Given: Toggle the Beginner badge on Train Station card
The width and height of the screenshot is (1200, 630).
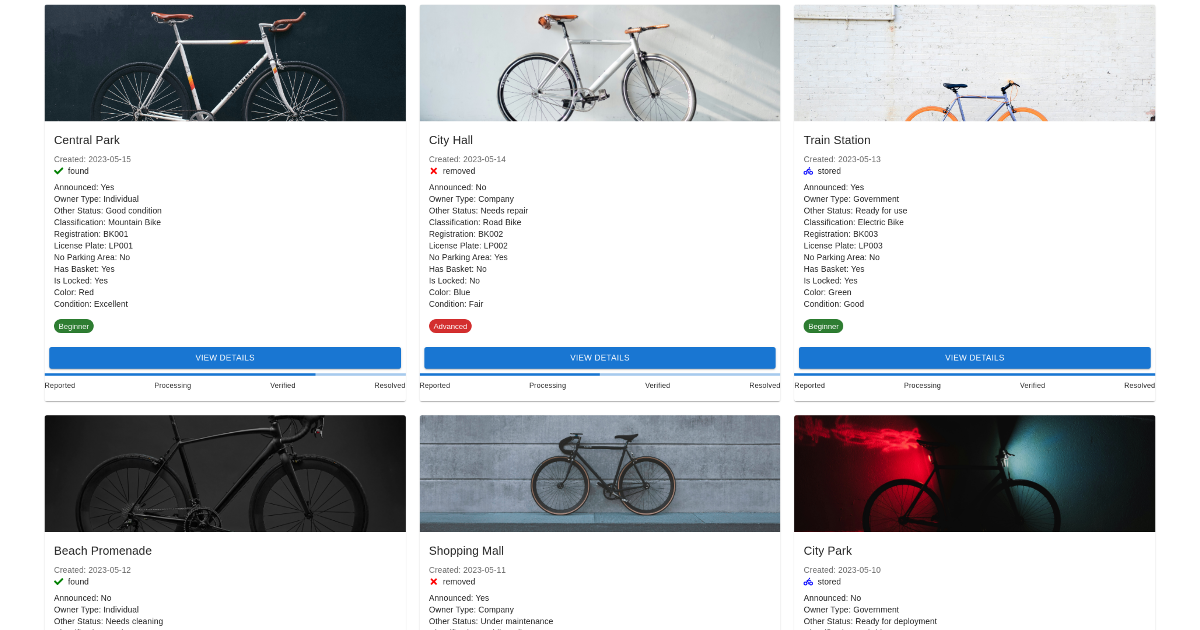Looking at the screenshot, I should (823, 325).
